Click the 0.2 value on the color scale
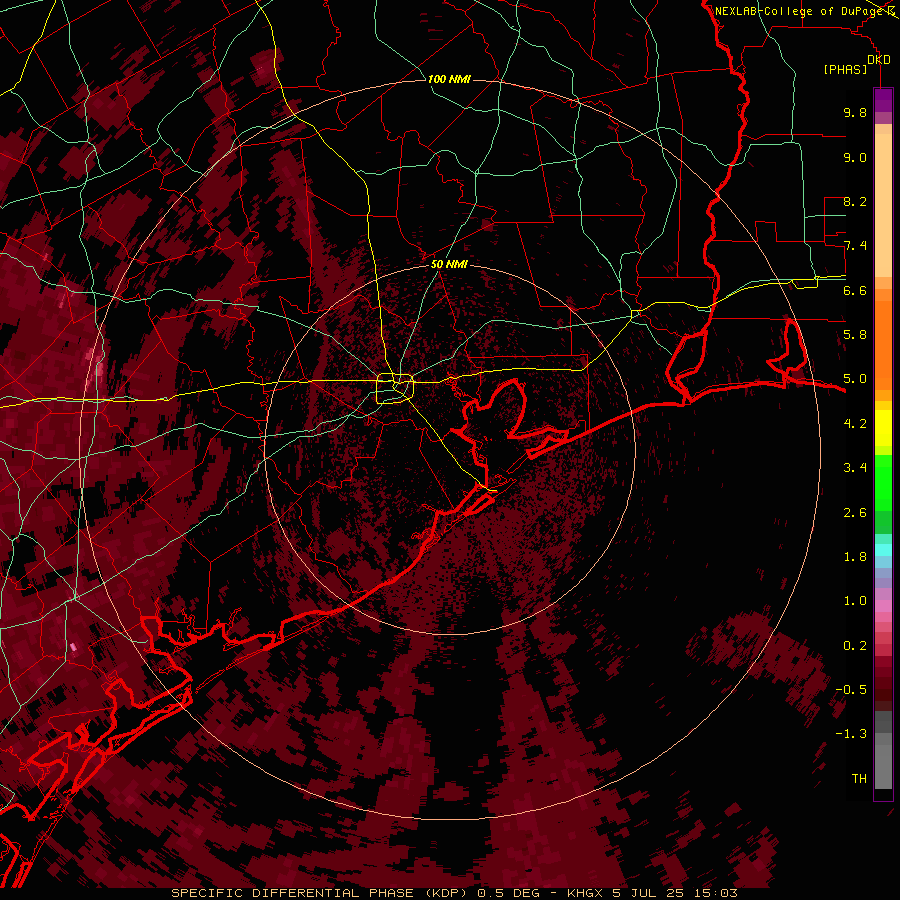The width and height of the screenshot is (900, 900). [855, 646]
